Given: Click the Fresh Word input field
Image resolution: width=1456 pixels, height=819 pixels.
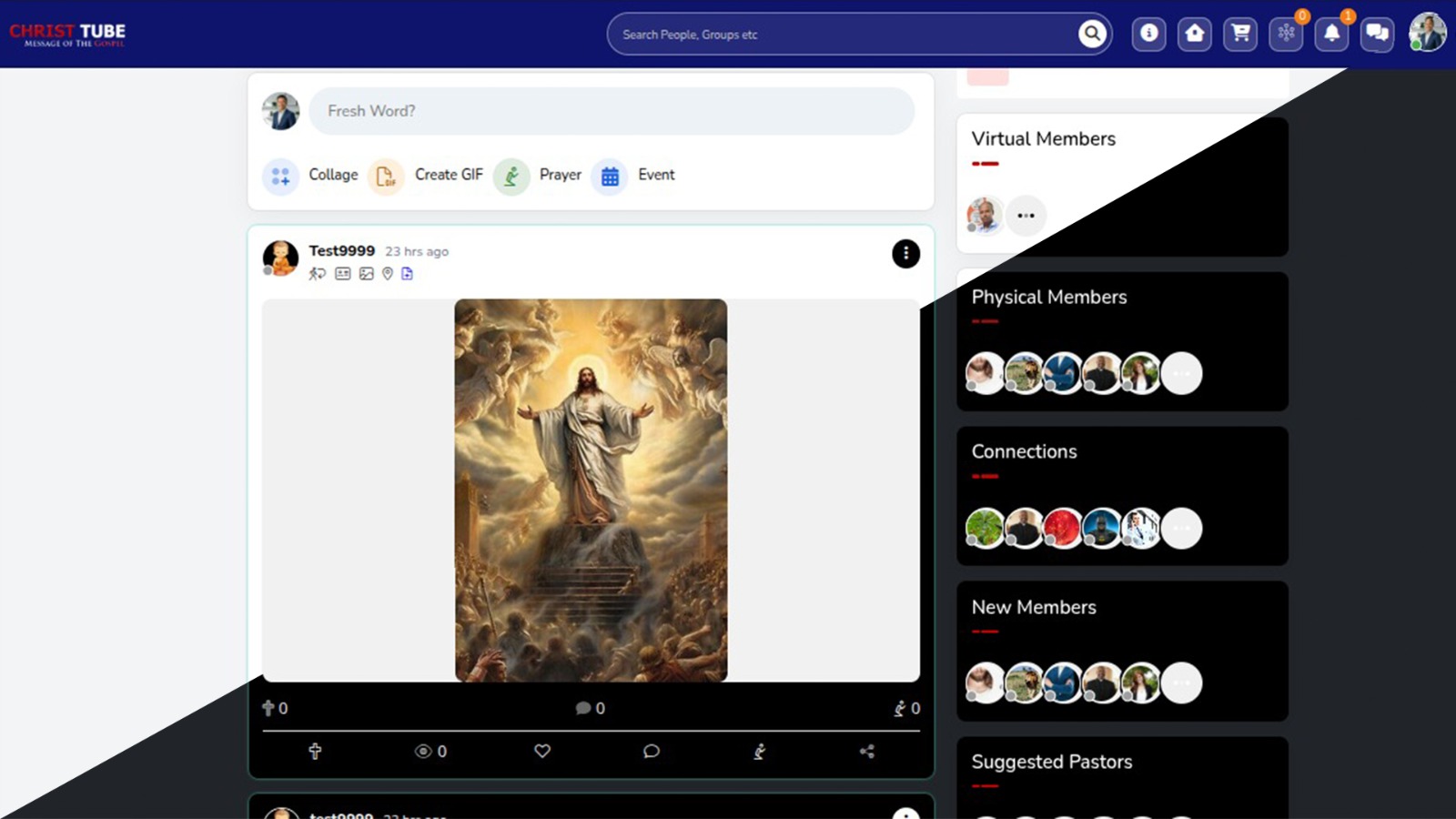Looking at the screenshot, I should pyautogui.click(x=612, y=111).
